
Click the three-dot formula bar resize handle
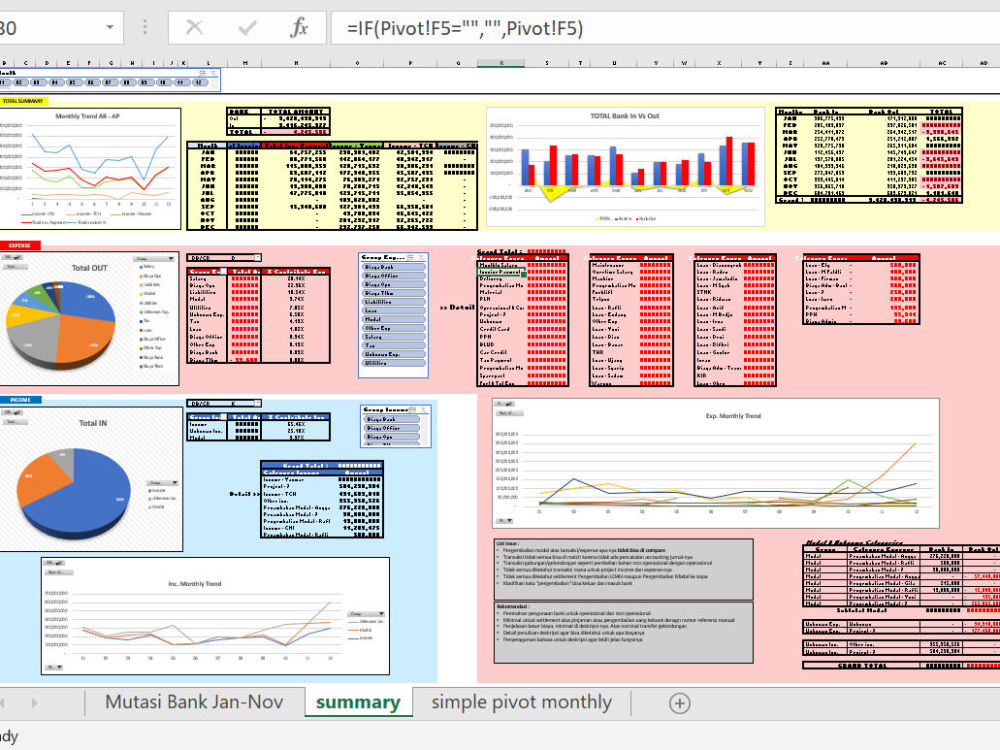pyautogui.click(x=145, y=27)
